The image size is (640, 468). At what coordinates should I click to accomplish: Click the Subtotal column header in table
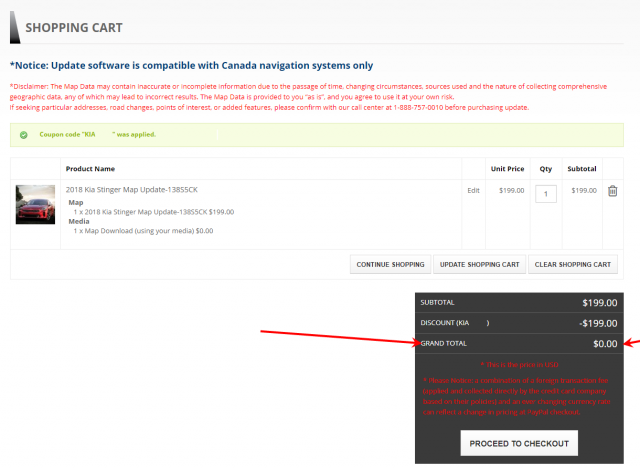tap(581, 168)
